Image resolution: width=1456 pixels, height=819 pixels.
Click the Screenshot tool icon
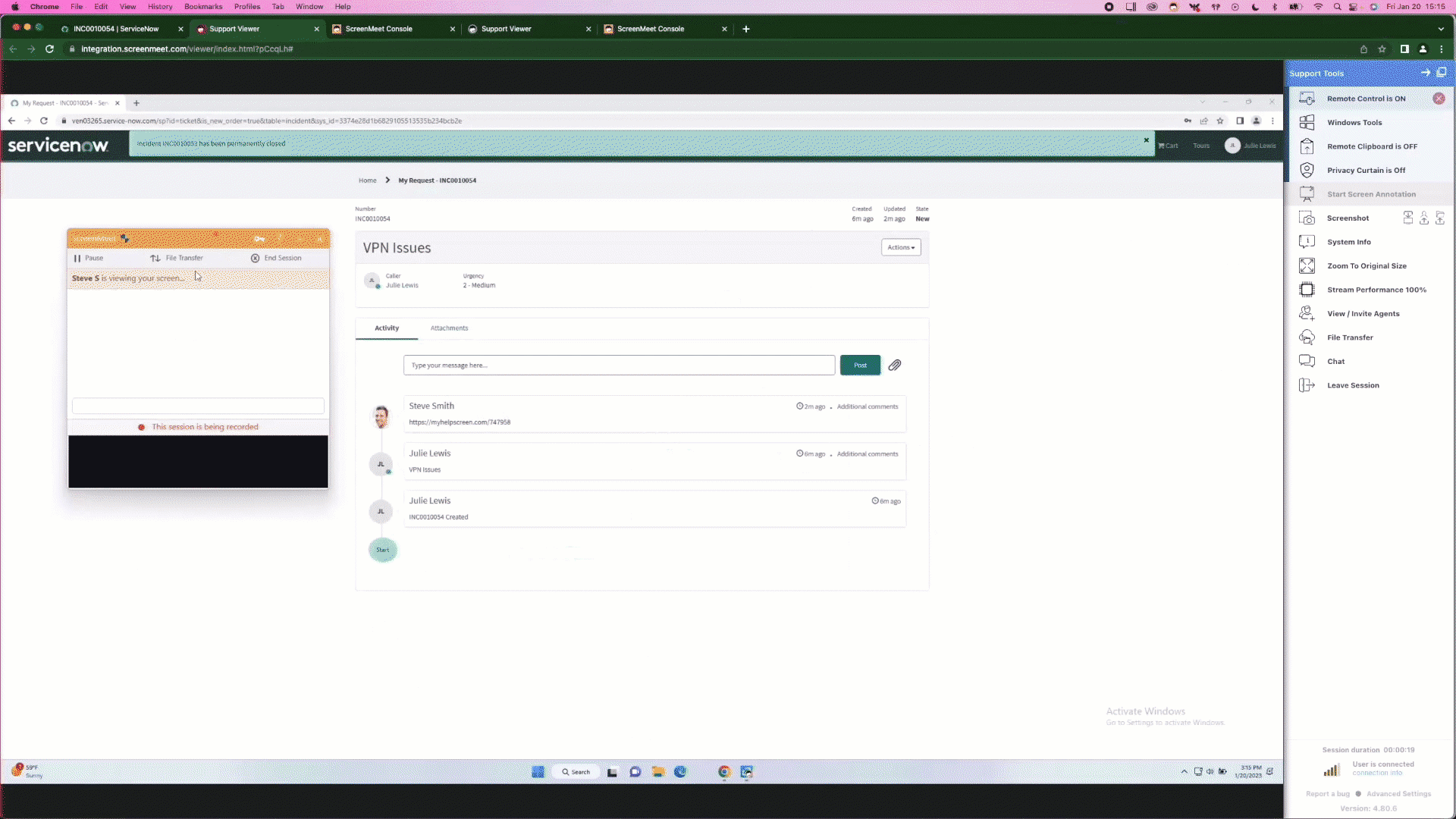1308,218
